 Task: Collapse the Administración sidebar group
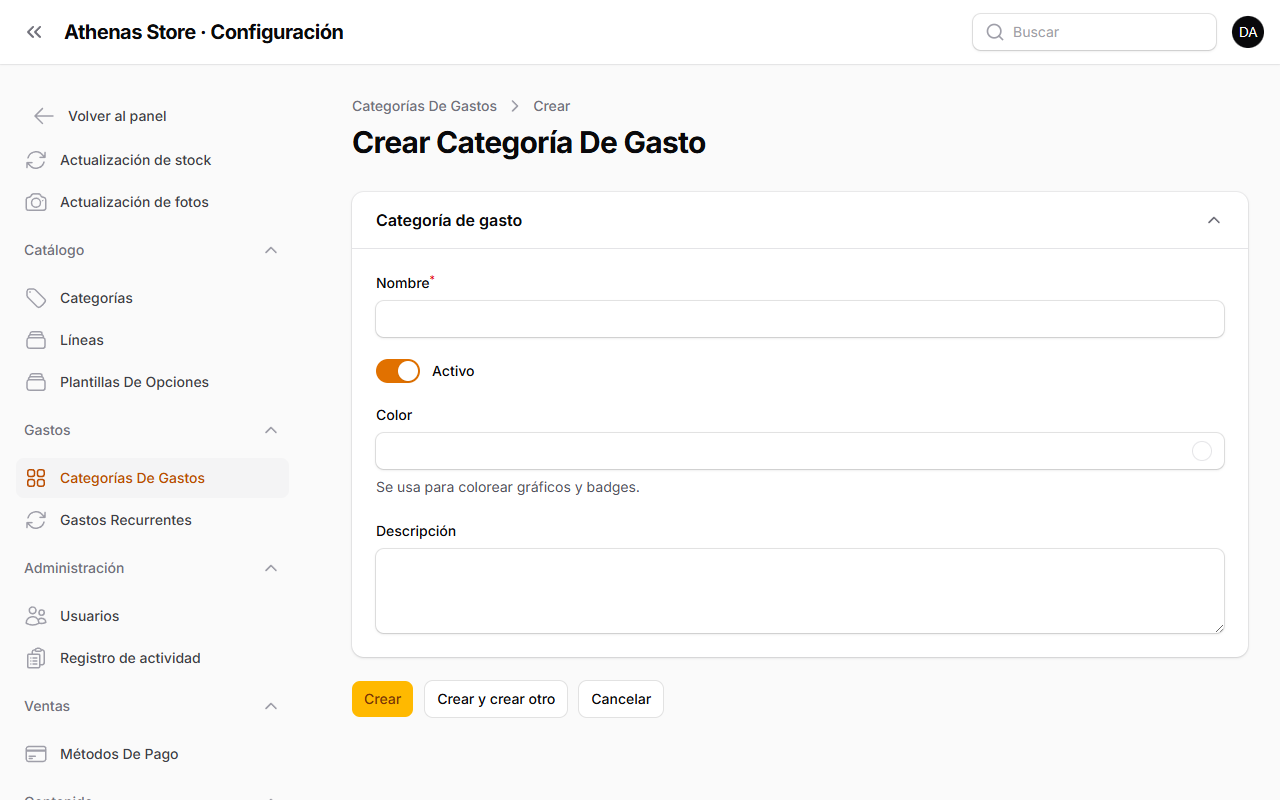pos(271,568)
